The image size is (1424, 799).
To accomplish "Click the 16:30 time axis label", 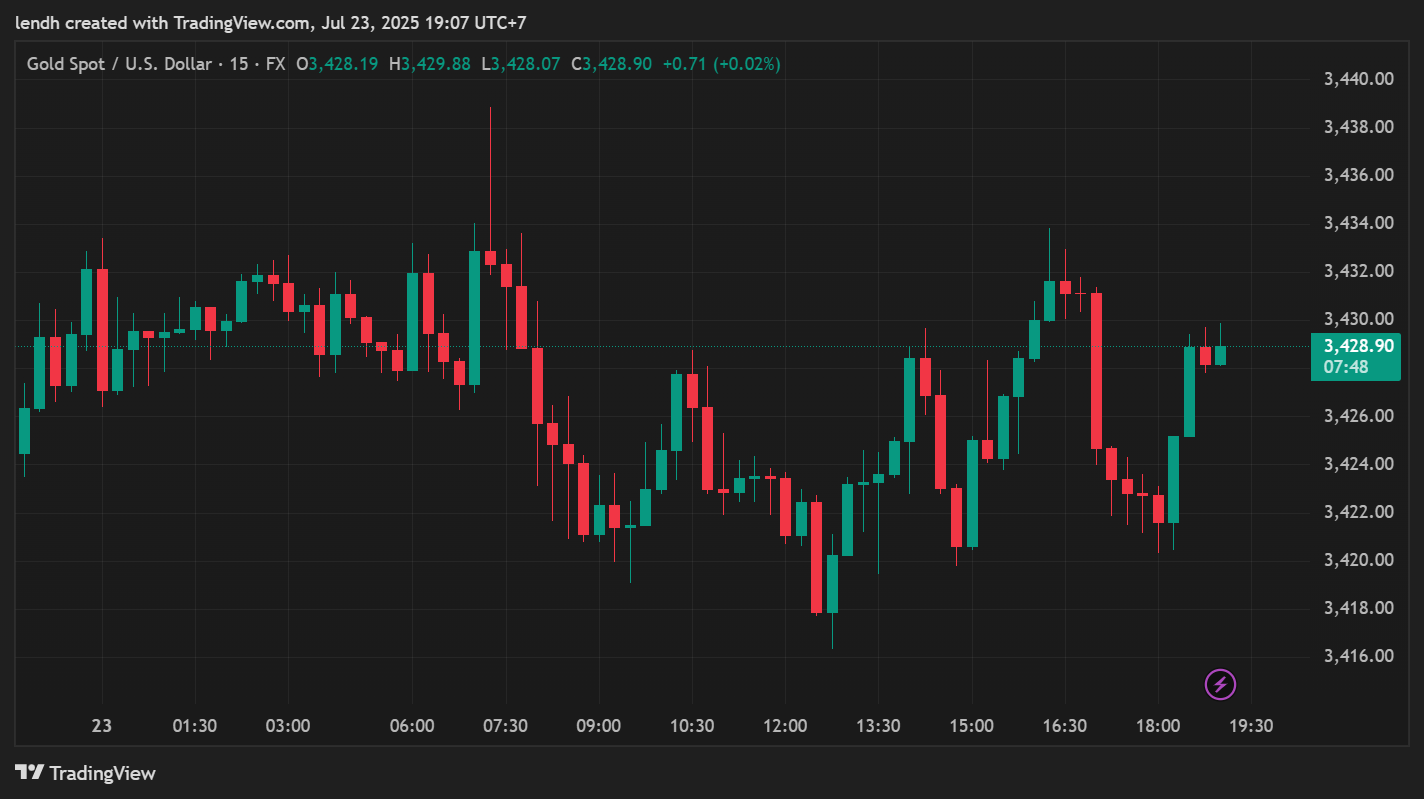I will pyautogui.click(x=1064, y=726).
